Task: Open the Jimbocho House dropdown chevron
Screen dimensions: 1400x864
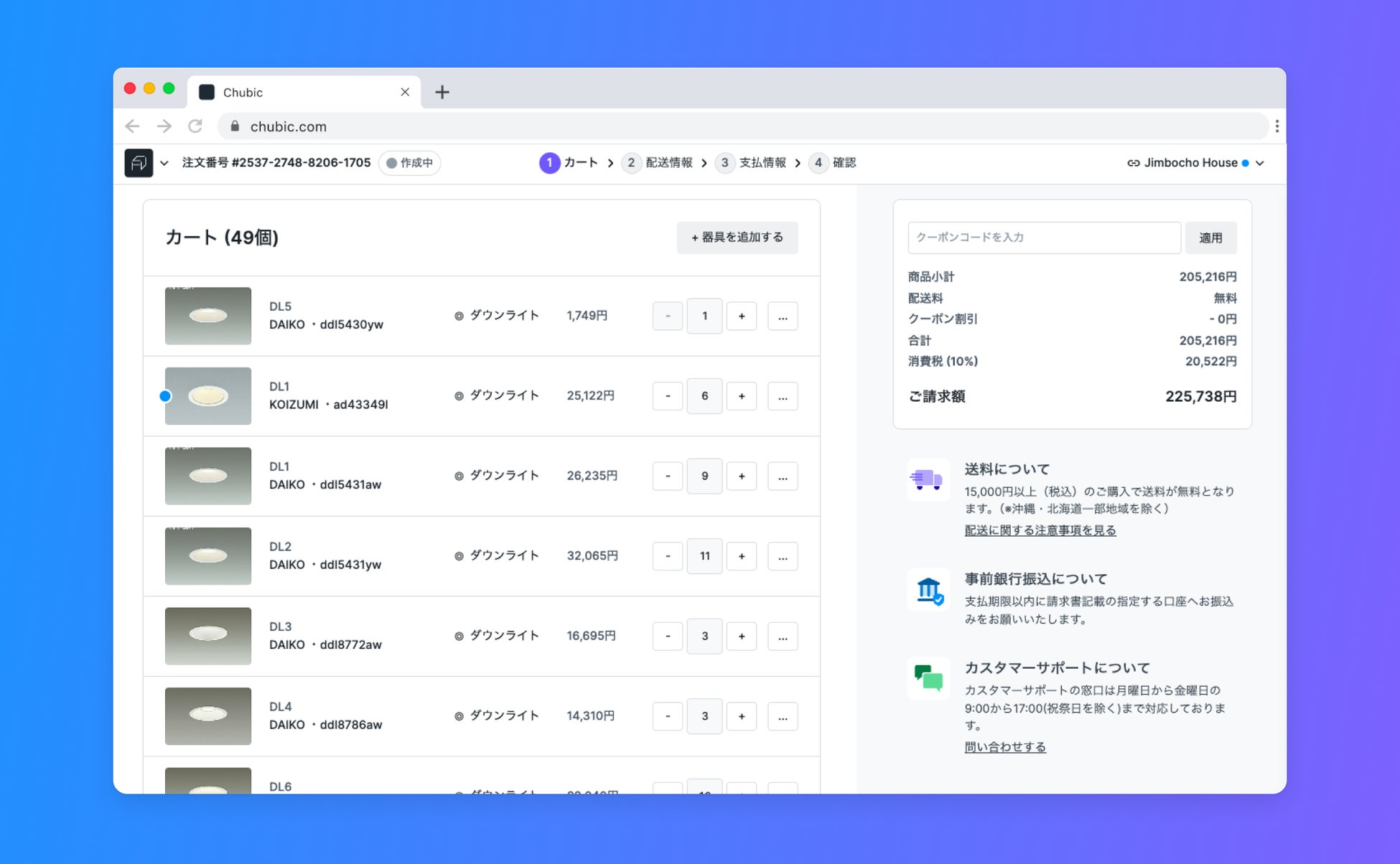Action: coord(1260,163)
